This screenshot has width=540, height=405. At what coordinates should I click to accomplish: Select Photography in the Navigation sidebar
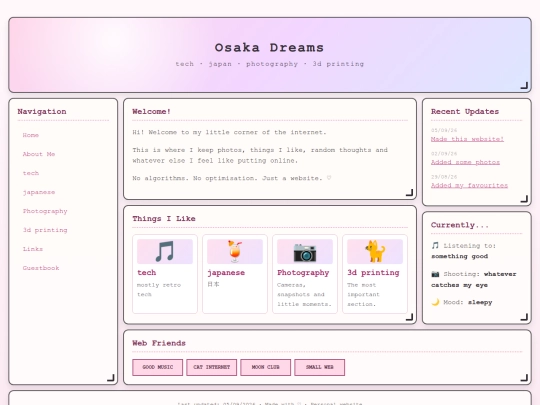click(x=45, y=211)
